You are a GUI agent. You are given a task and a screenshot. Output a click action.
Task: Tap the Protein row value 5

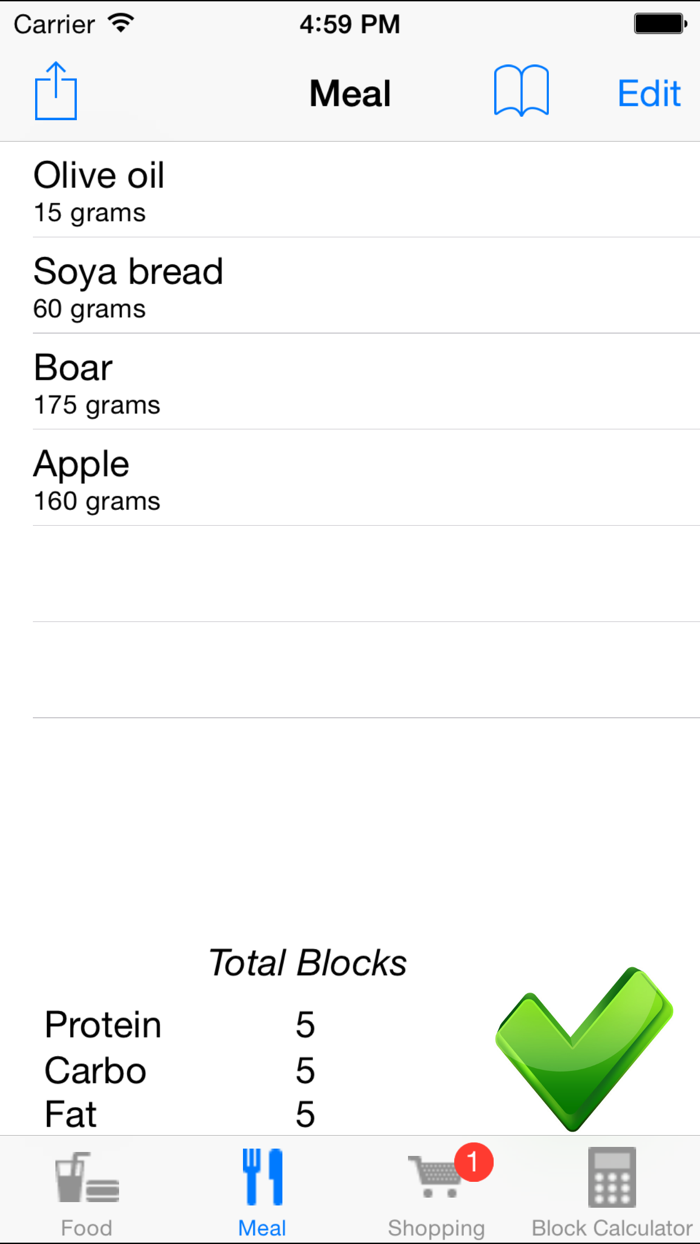305,1025
